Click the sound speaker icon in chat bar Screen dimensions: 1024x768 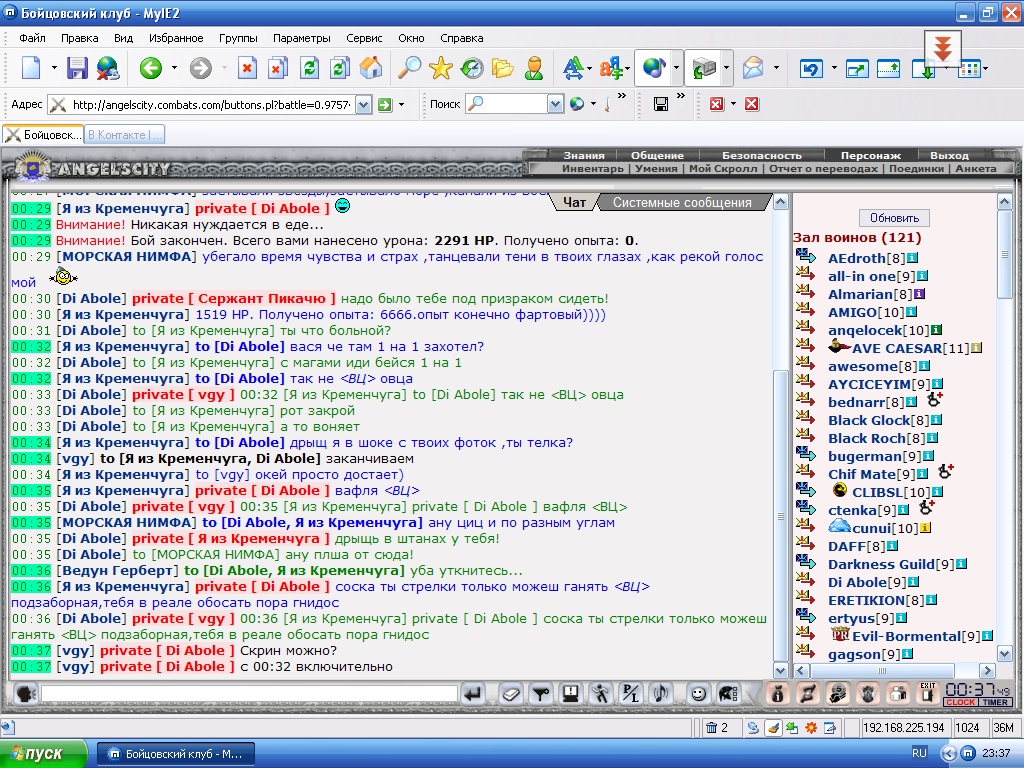pyautogui.click(x=661, y=694)
